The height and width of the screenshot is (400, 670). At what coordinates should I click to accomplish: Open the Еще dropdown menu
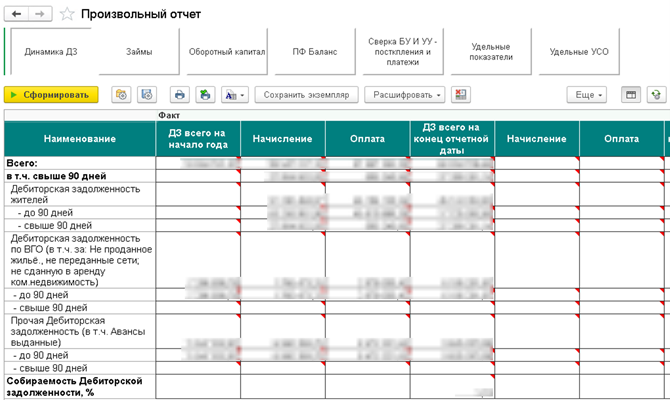pos(585,95)
